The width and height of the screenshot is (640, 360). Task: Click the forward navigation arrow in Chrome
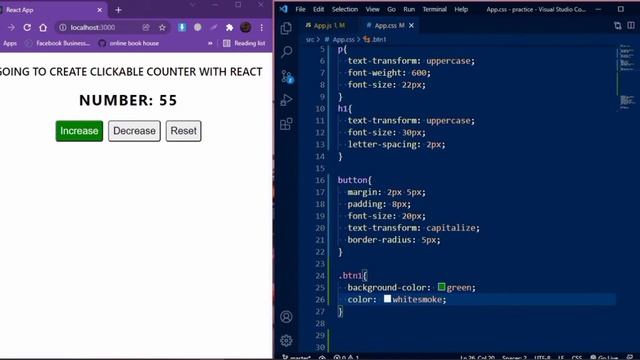point(11,27)
